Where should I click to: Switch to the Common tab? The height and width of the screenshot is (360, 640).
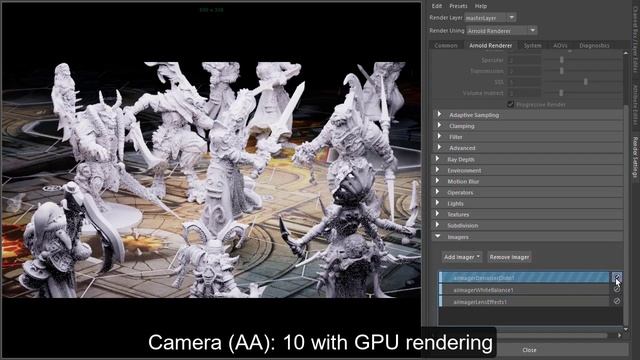tap(446, 45)
